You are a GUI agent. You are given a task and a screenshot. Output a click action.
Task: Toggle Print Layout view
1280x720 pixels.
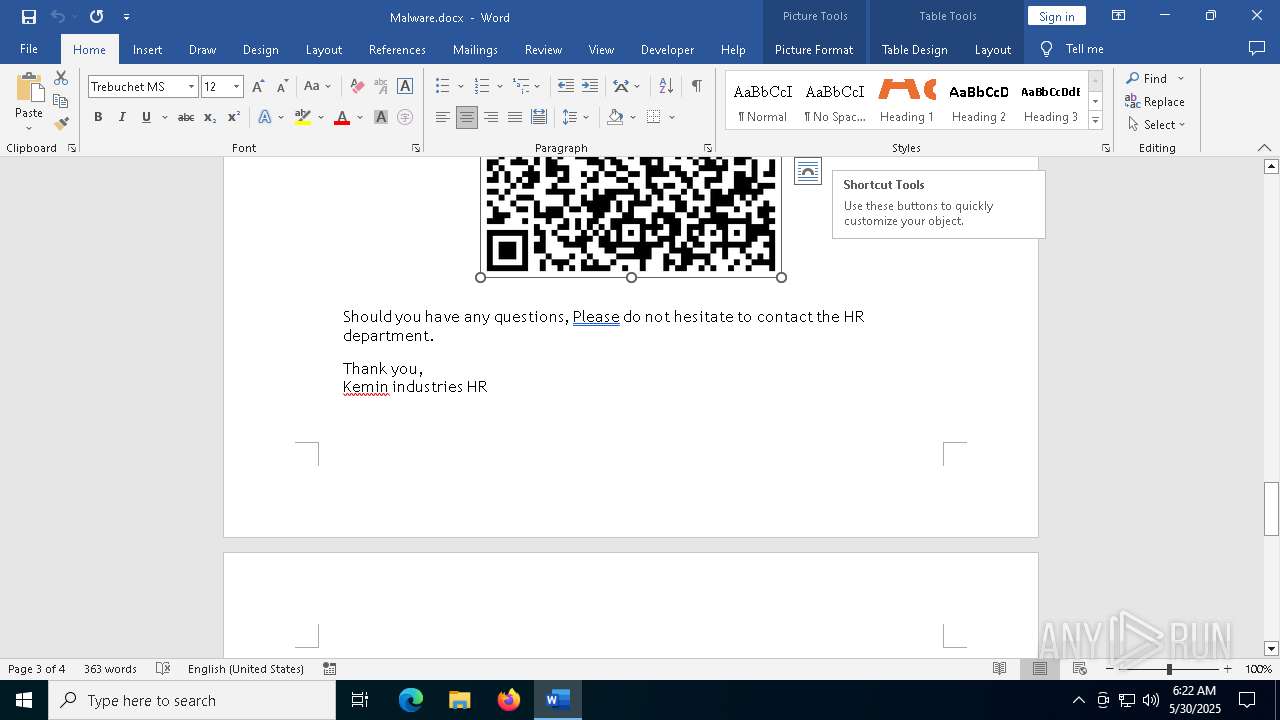(1040, 669)
